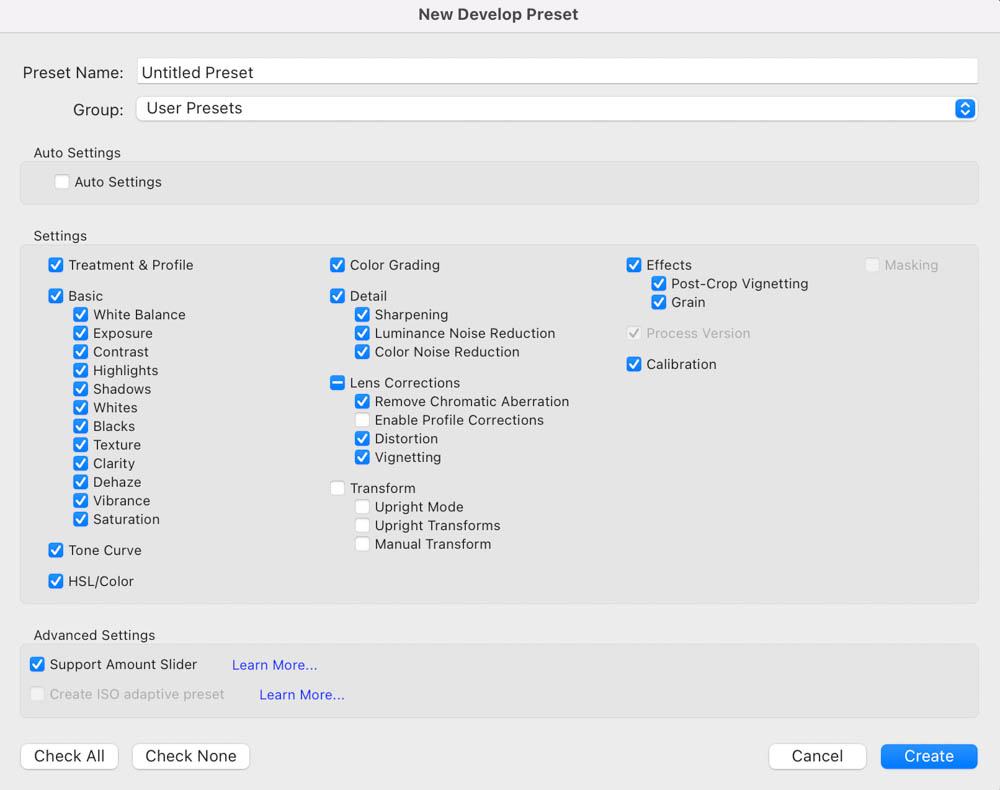1000x790 pixels.
Task: Enable the Auto Settings checkbox
Action: (62, 182)
